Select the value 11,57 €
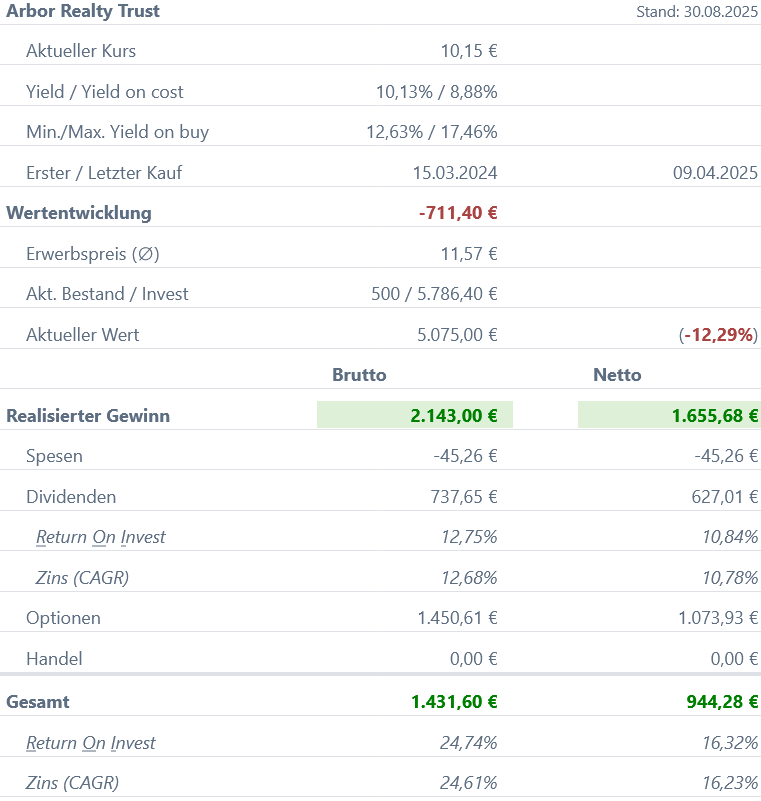The image size is (761, 801). pos(469,253)
